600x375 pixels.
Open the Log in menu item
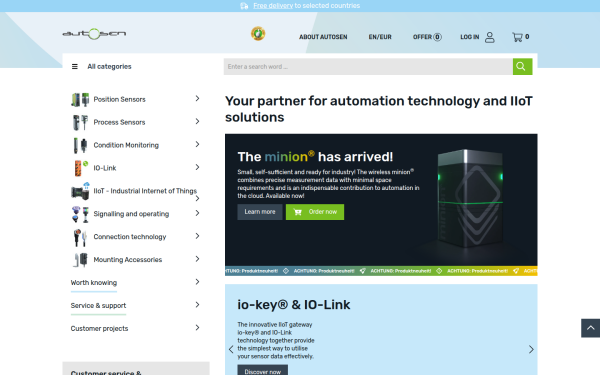[470, 37]
